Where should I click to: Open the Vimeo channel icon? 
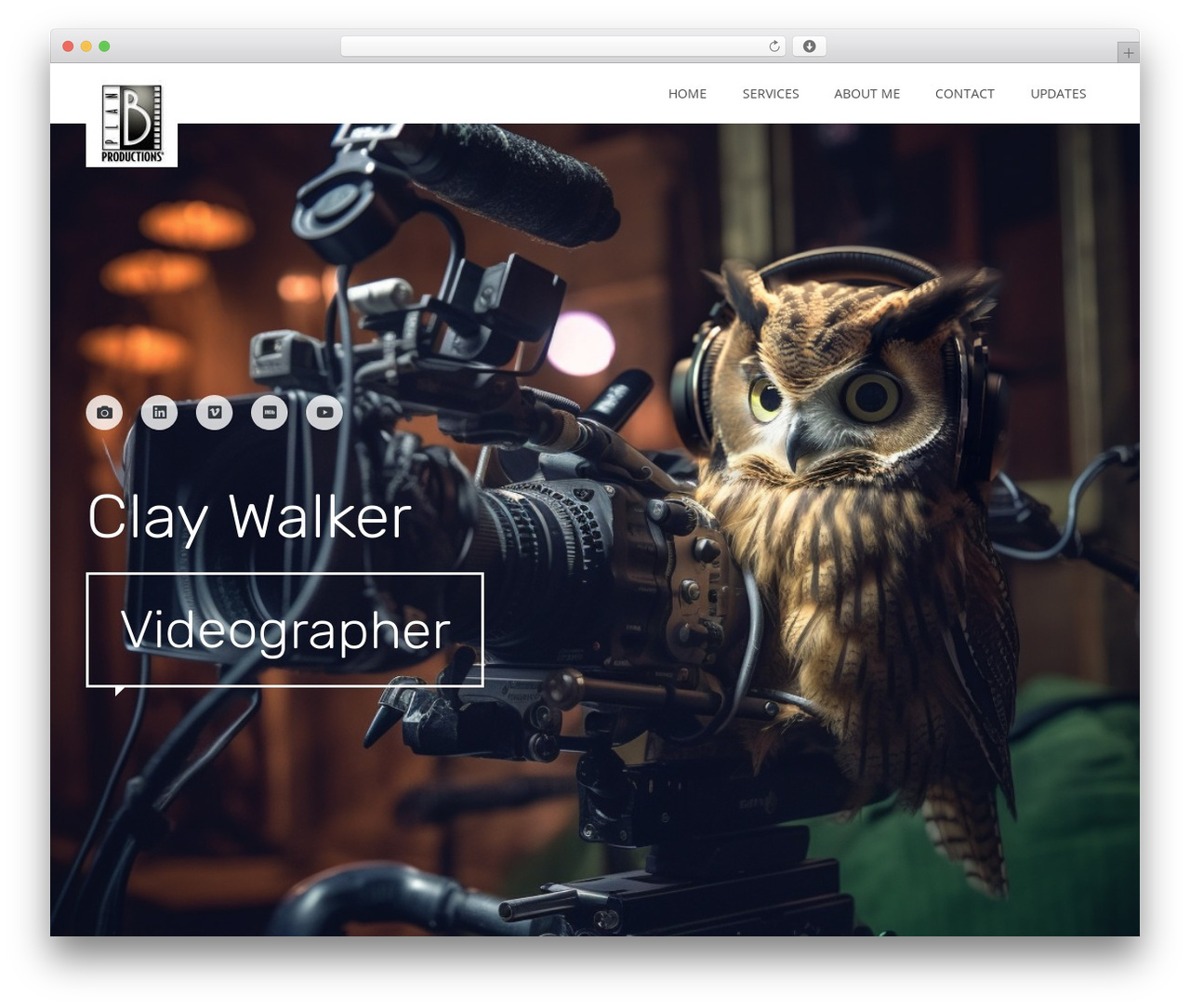tap(215, 412)
